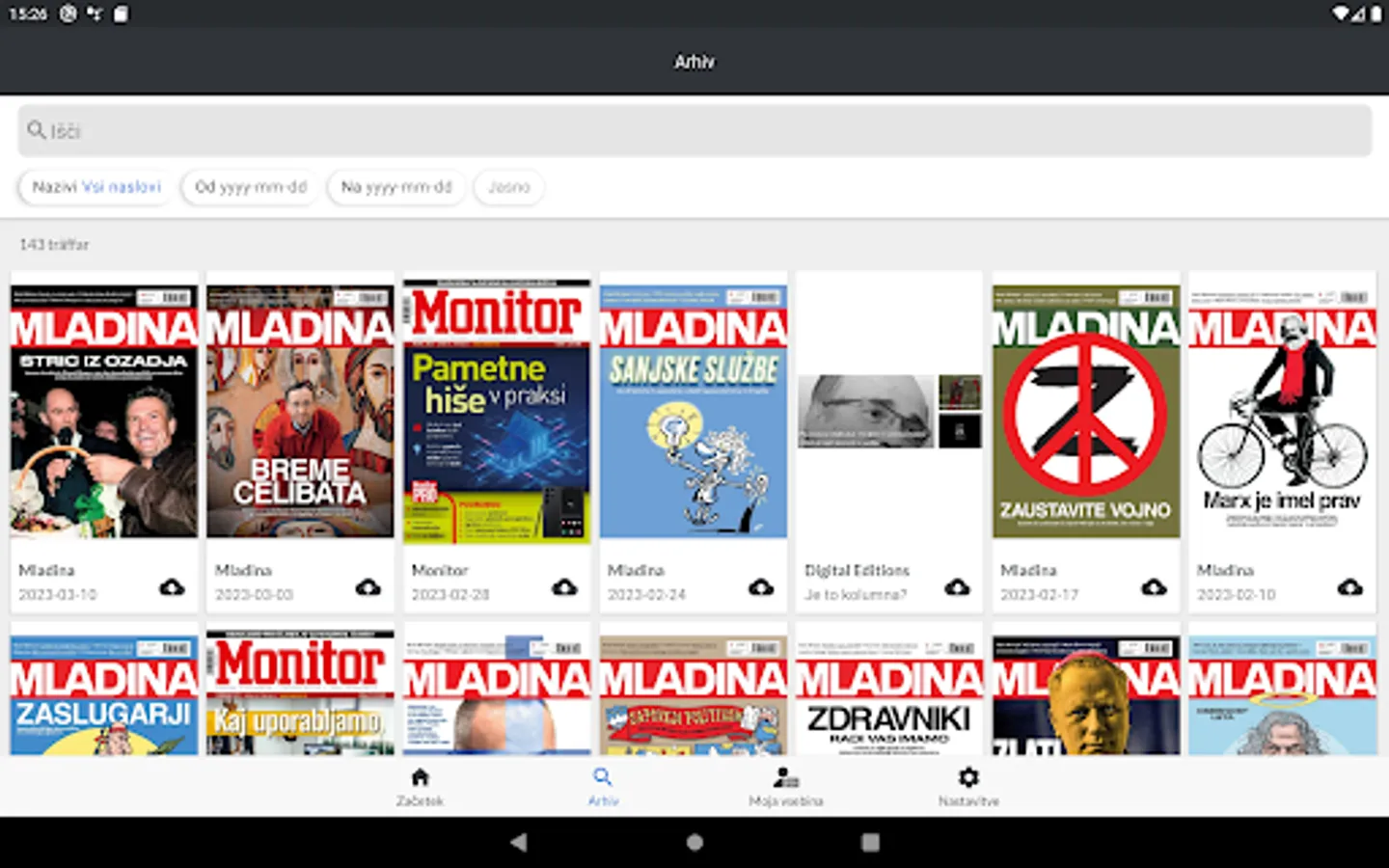Download the Mladina 2023-03-10 issue
The image size is (1389, 868).
[x=172, y=586]
